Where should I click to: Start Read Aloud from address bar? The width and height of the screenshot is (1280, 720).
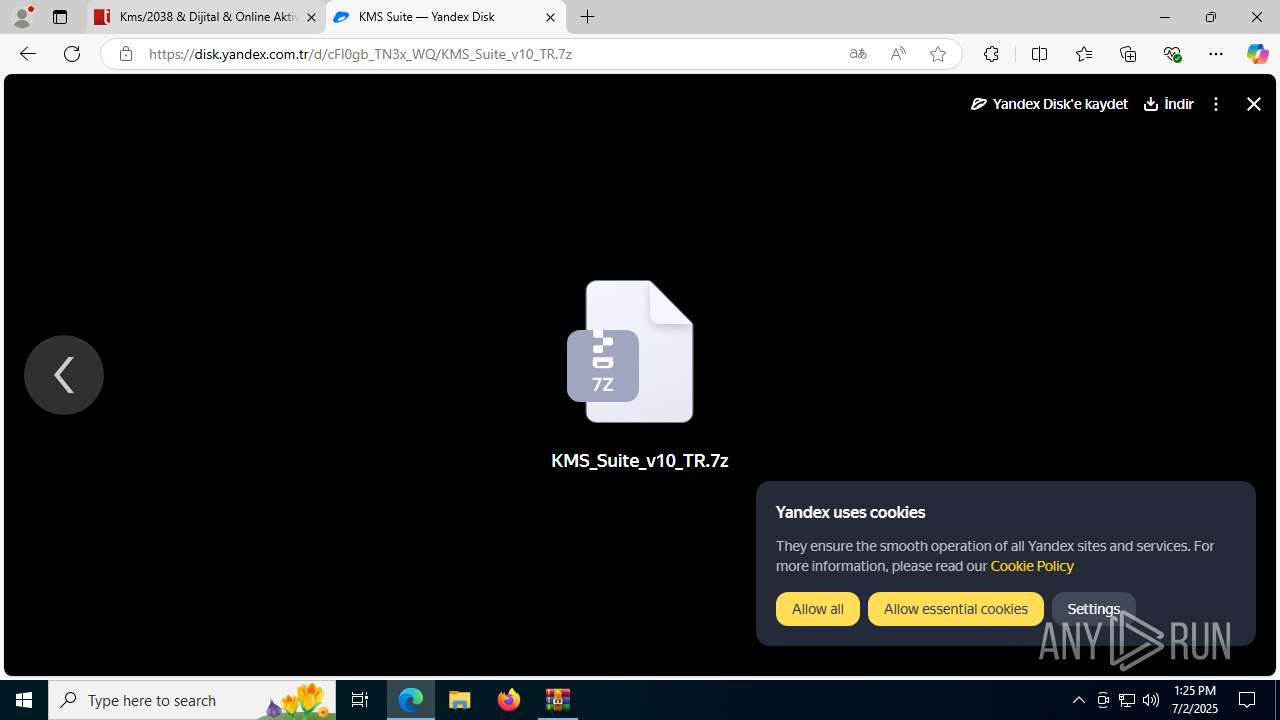tap(898, 54)
